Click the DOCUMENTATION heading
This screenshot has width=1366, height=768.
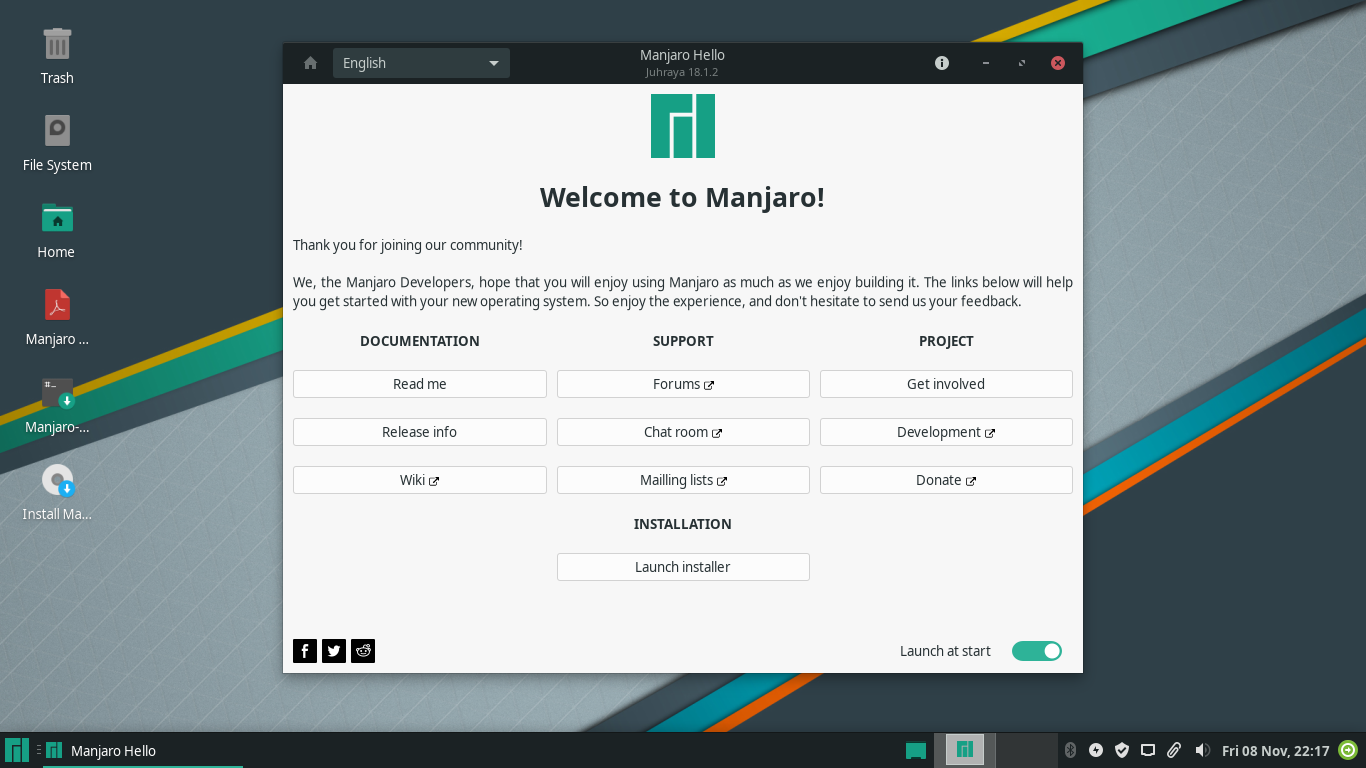(x=420, y=341)
